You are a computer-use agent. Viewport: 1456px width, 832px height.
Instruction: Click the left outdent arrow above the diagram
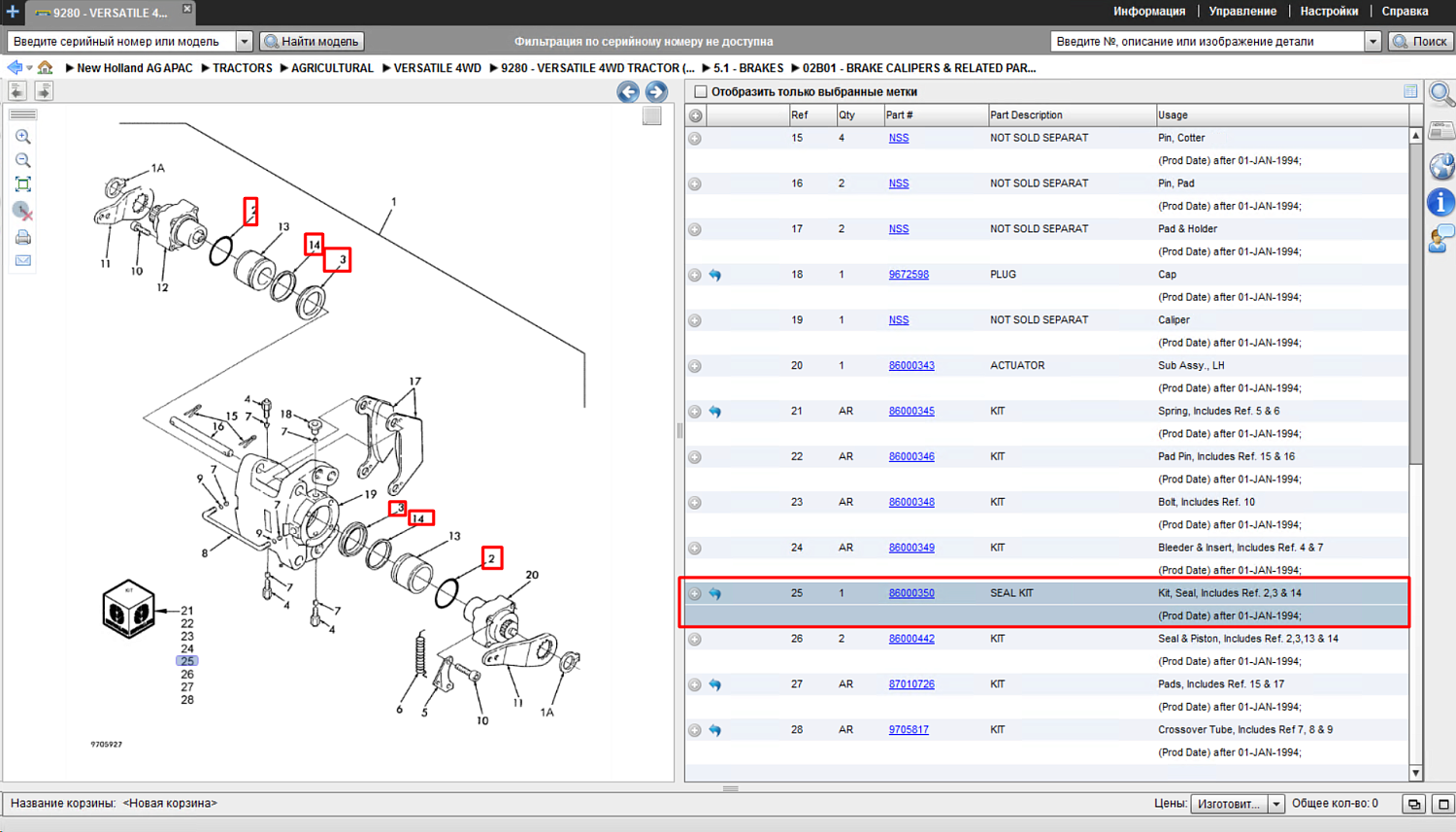click(x=17, y=91)
